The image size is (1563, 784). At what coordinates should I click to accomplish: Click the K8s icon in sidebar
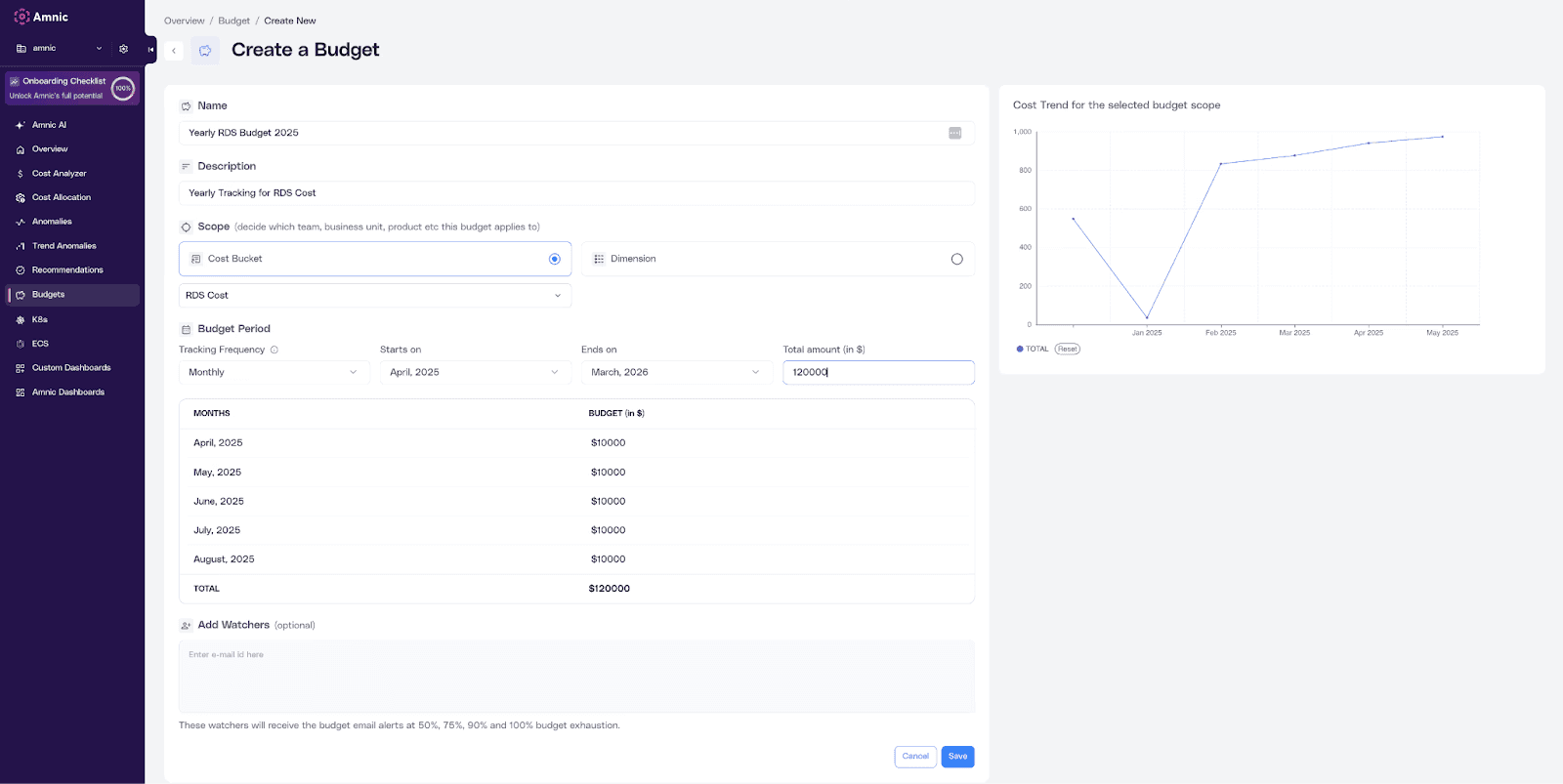point(21,319)
